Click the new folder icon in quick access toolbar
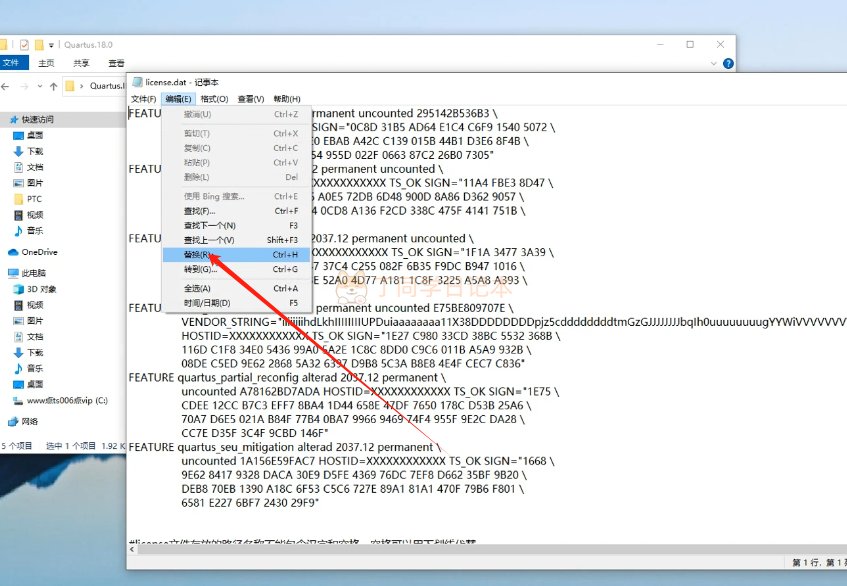 click(x=39, y=45)
